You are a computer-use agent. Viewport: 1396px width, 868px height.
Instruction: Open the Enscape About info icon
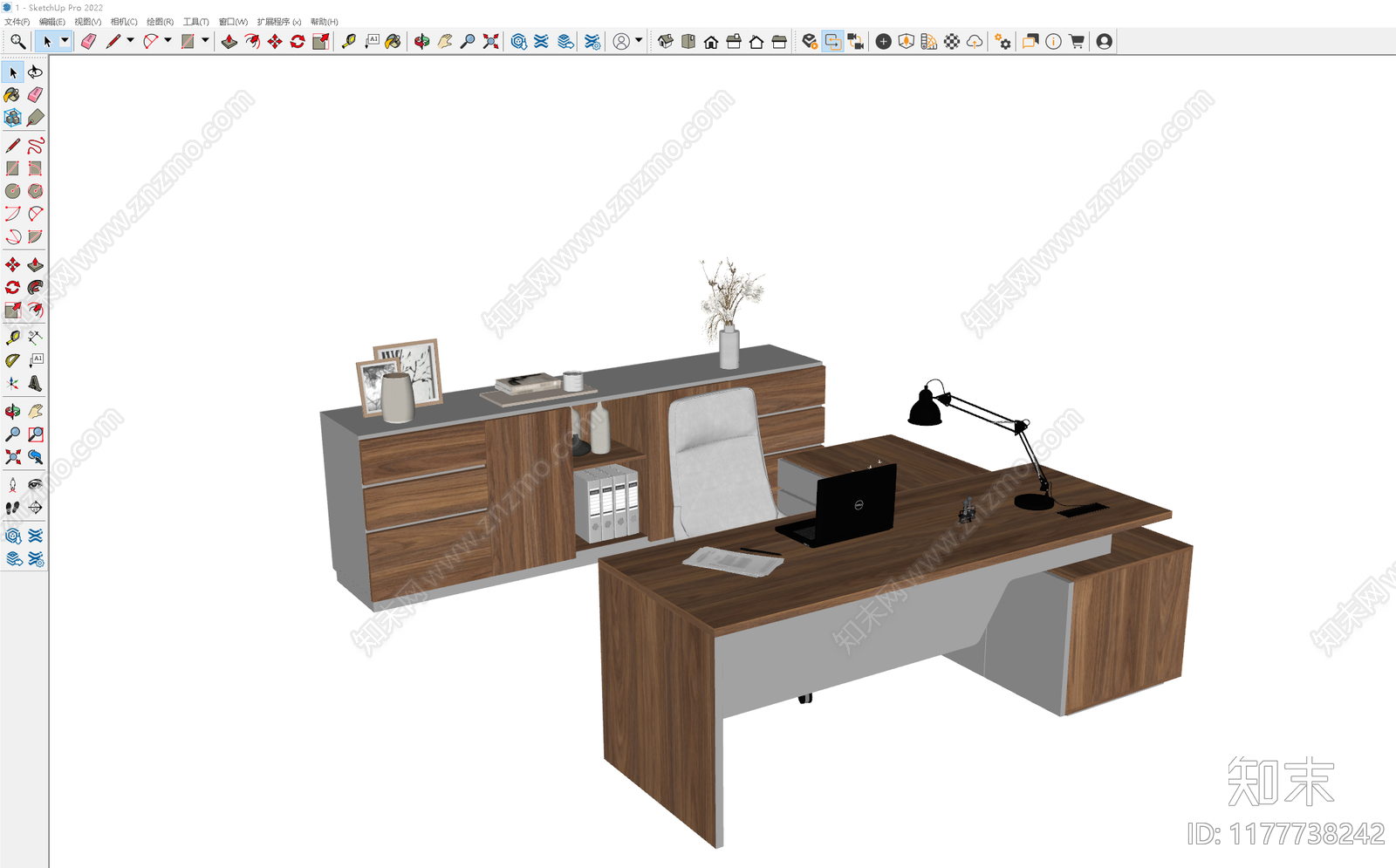(1053, 41)
